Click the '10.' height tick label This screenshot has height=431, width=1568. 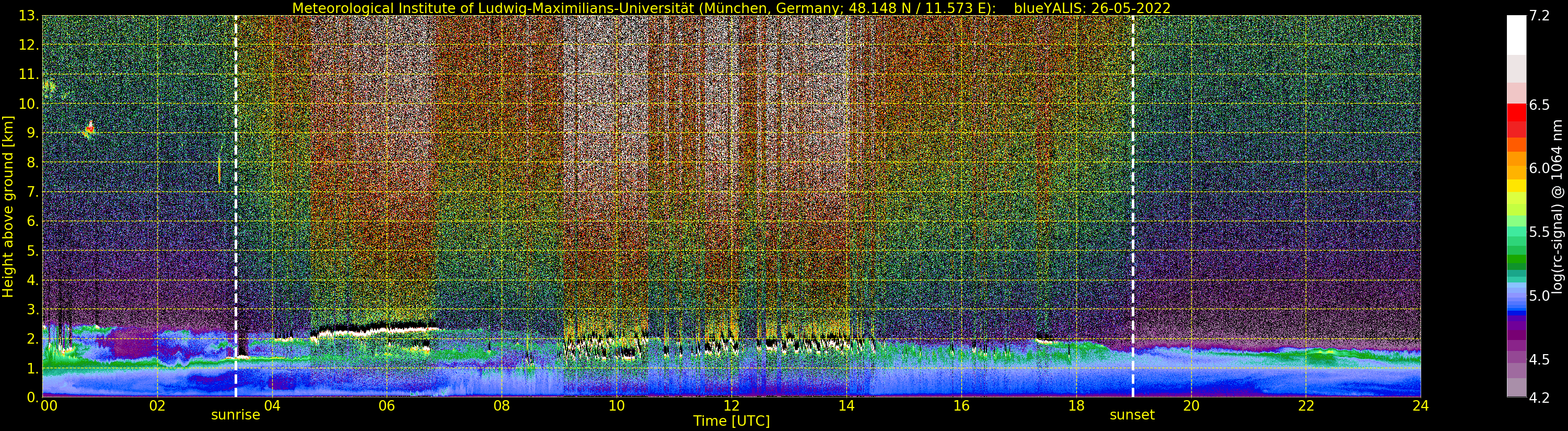(x=29, y=104)
